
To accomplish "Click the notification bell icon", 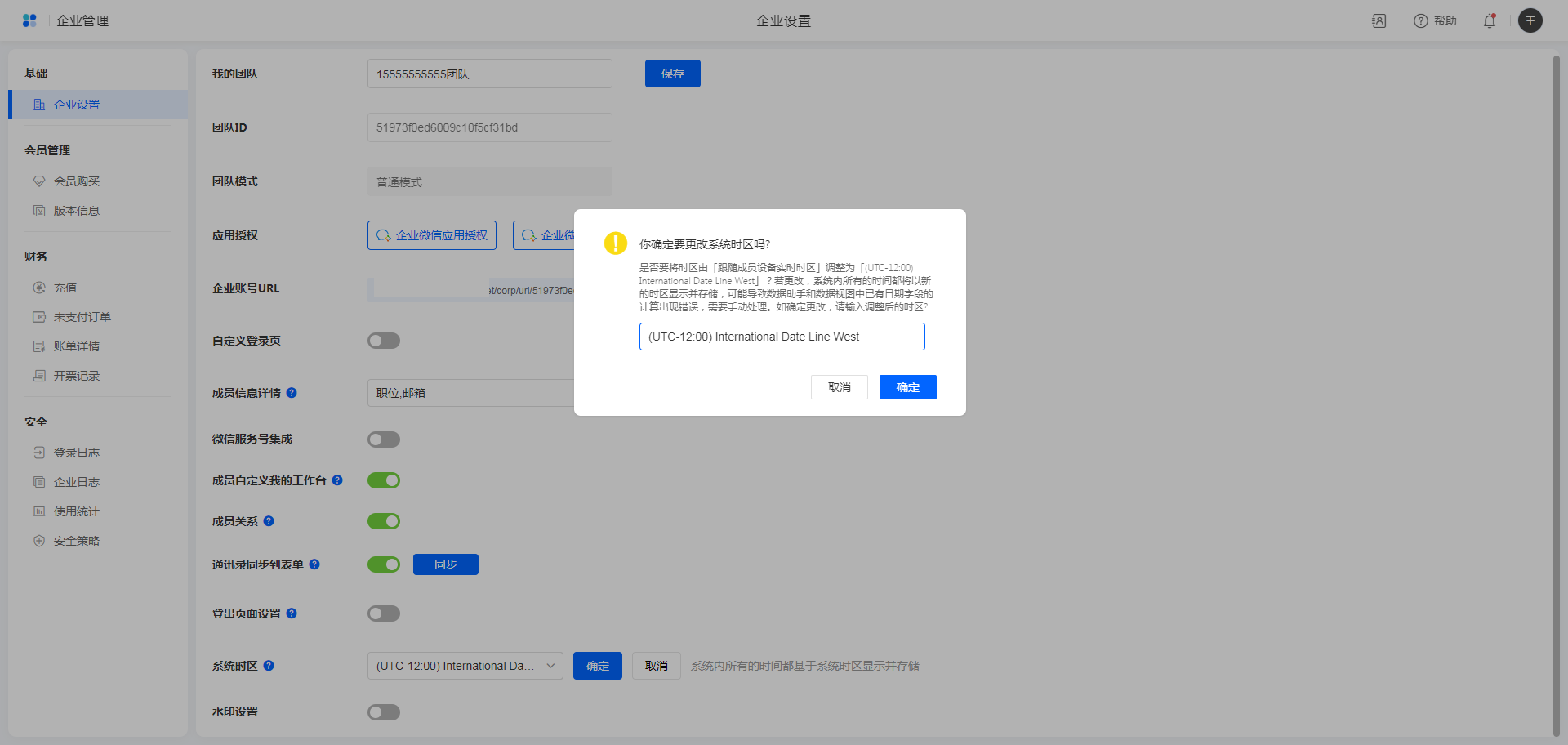I will (x=1489, y=21).
